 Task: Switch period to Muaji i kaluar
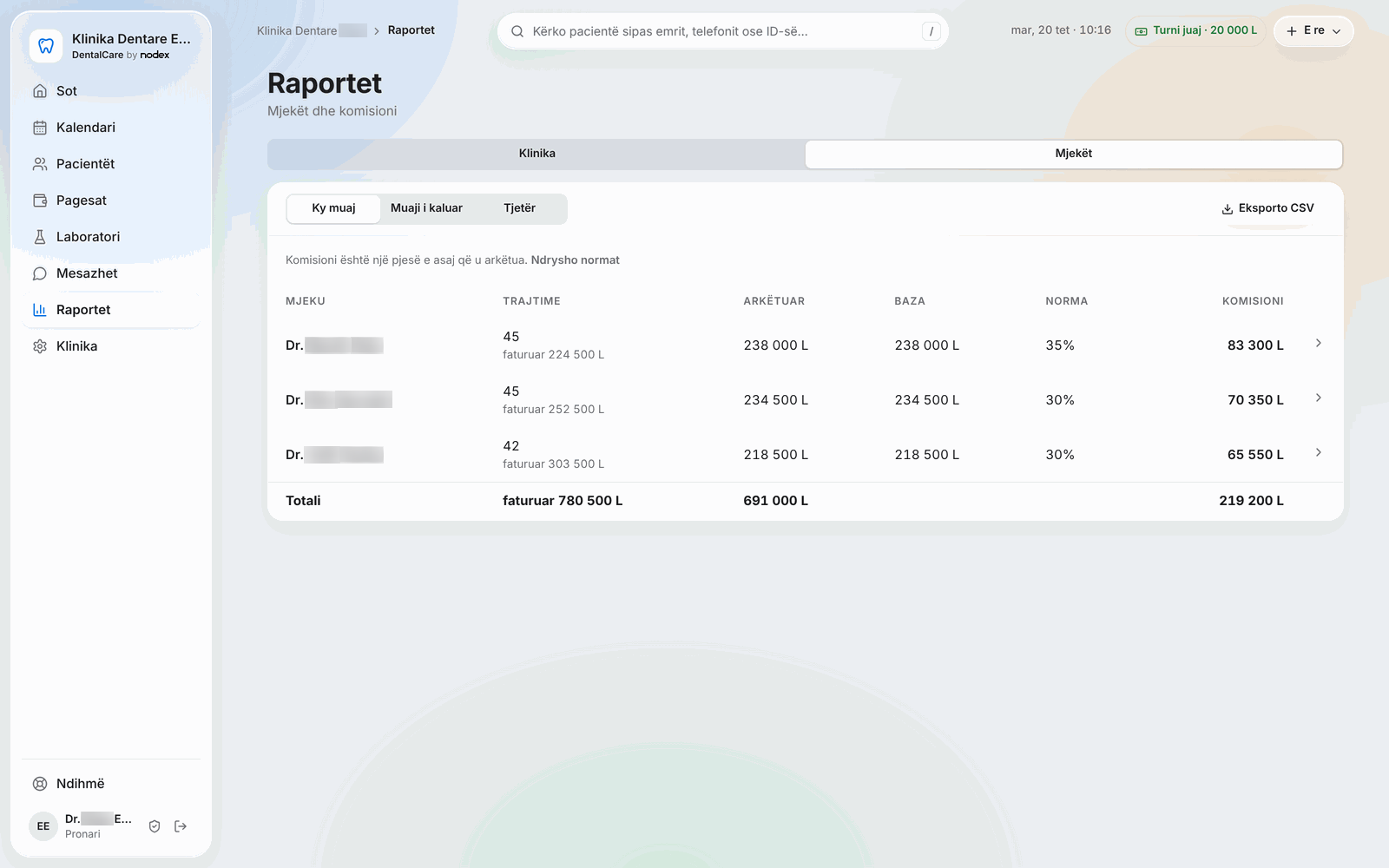click(426, 208)
